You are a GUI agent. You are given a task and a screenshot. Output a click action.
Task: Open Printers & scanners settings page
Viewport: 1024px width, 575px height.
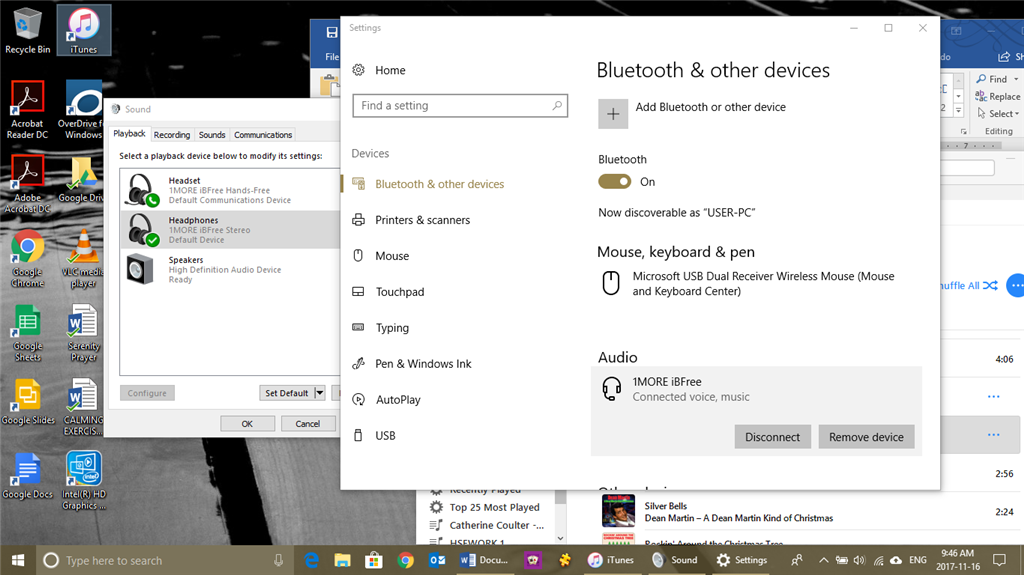422,220
